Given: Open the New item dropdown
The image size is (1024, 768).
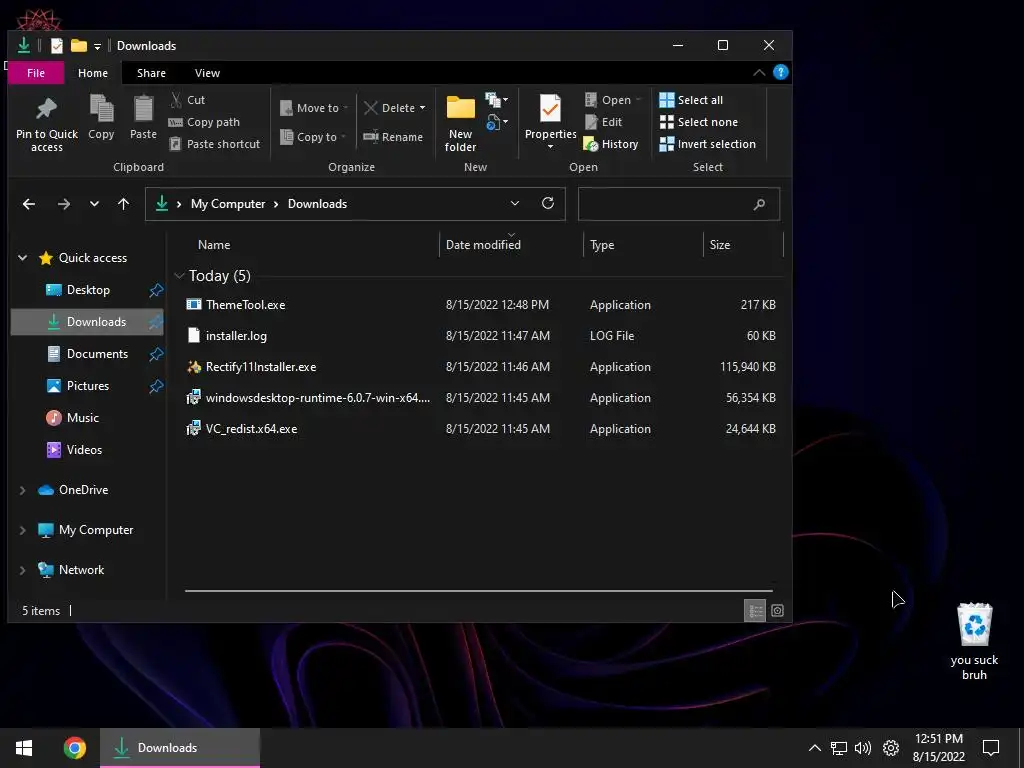Looking at the screenshot, I should (496, 100).
